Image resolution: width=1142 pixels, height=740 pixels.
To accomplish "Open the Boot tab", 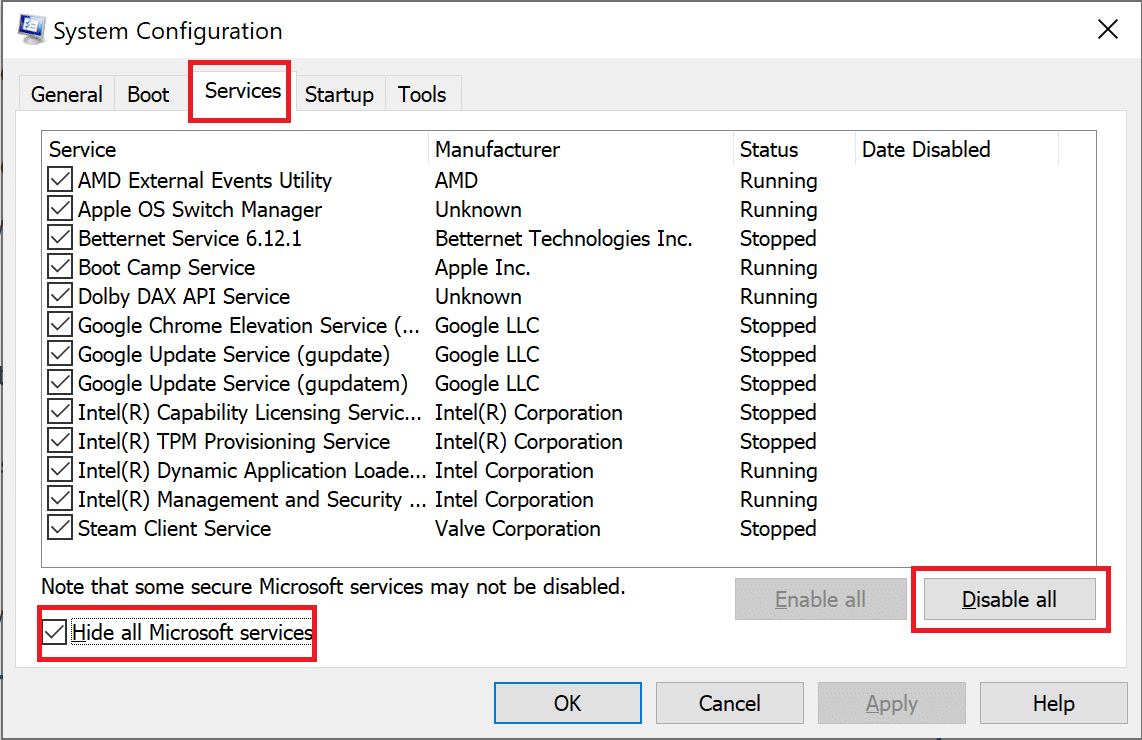I will 148,95.
